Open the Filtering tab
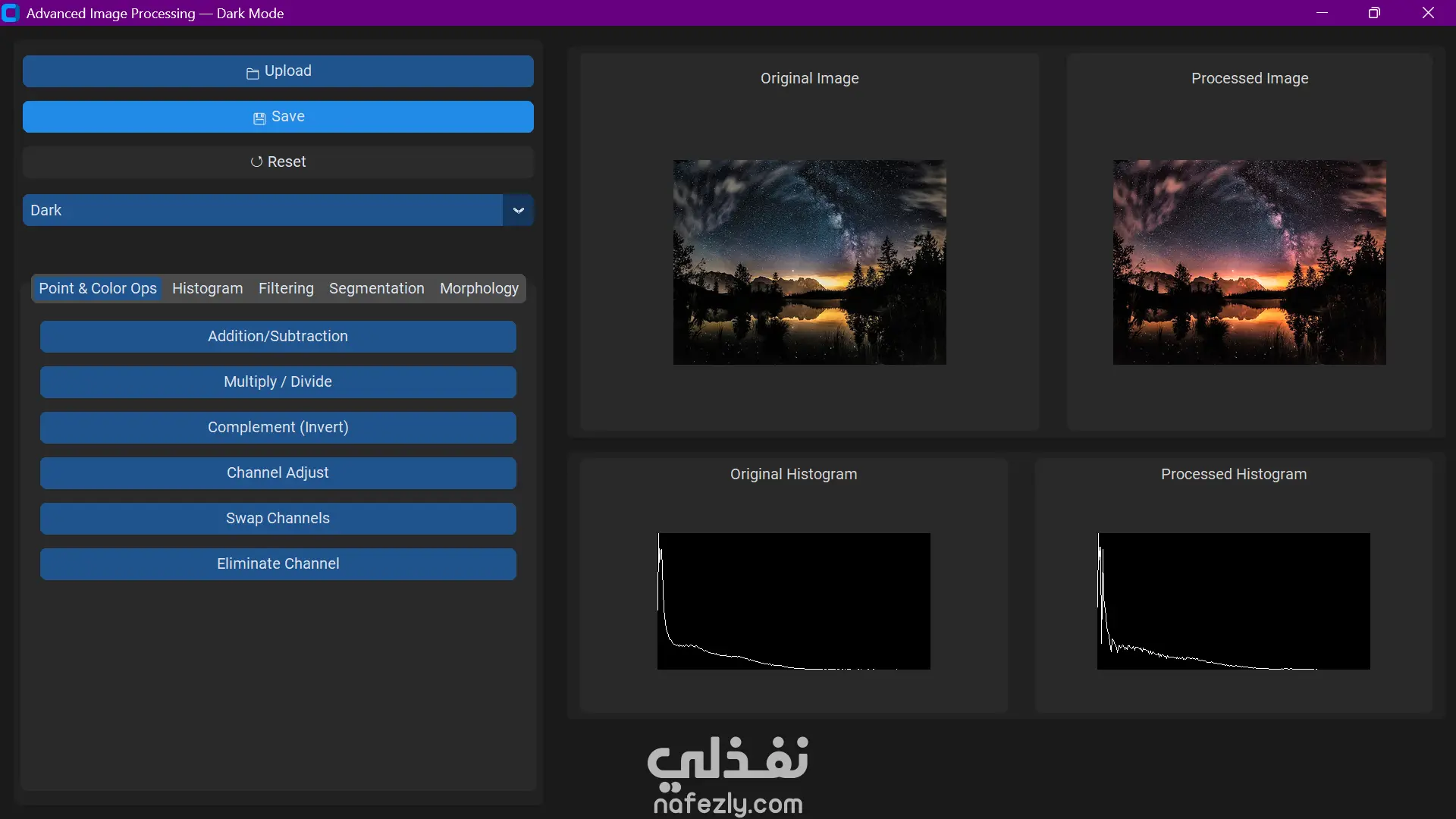Screen dimensions: 1456x819 click(x=286, y=288)
